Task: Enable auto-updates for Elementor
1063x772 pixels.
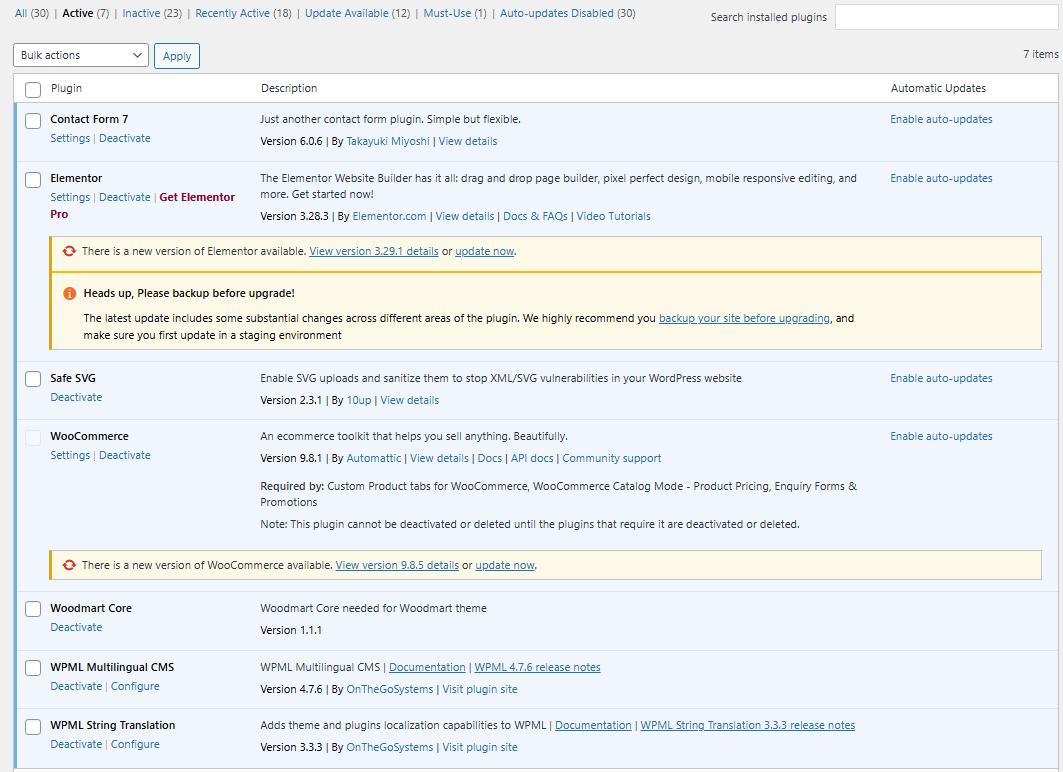Action: pos(941,178)
